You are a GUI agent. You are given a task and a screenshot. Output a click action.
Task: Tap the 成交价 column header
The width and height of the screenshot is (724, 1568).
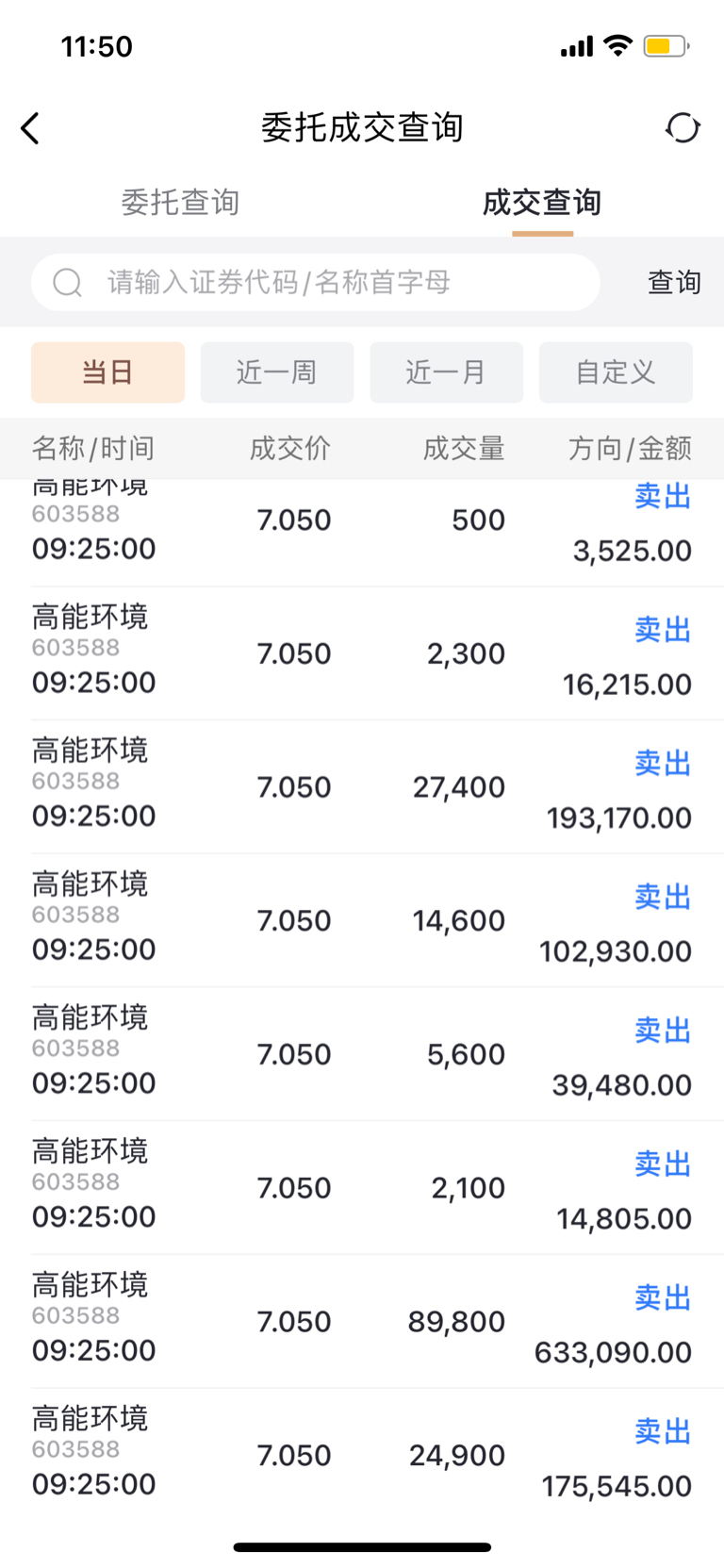point(290,449)
